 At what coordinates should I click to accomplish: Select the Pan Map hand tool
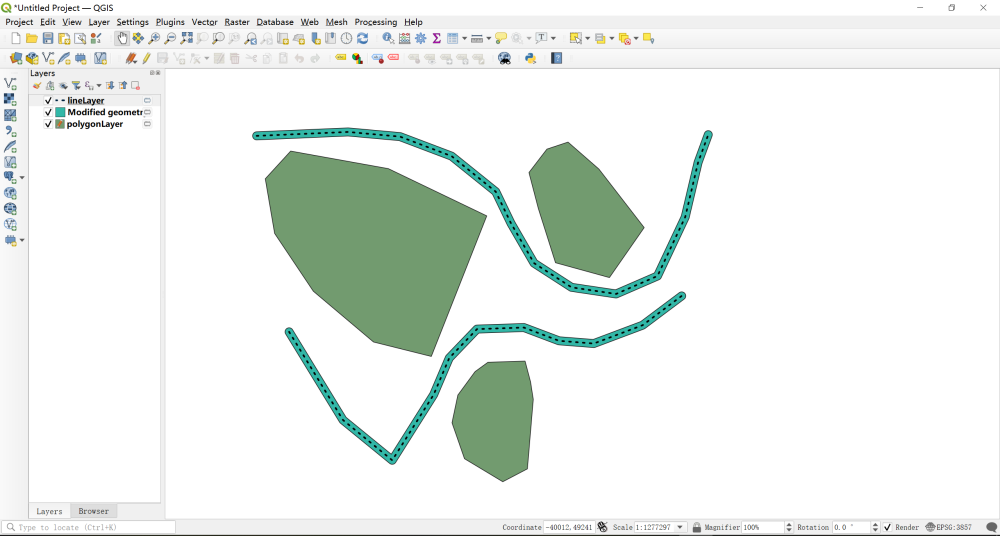[122, 38]
